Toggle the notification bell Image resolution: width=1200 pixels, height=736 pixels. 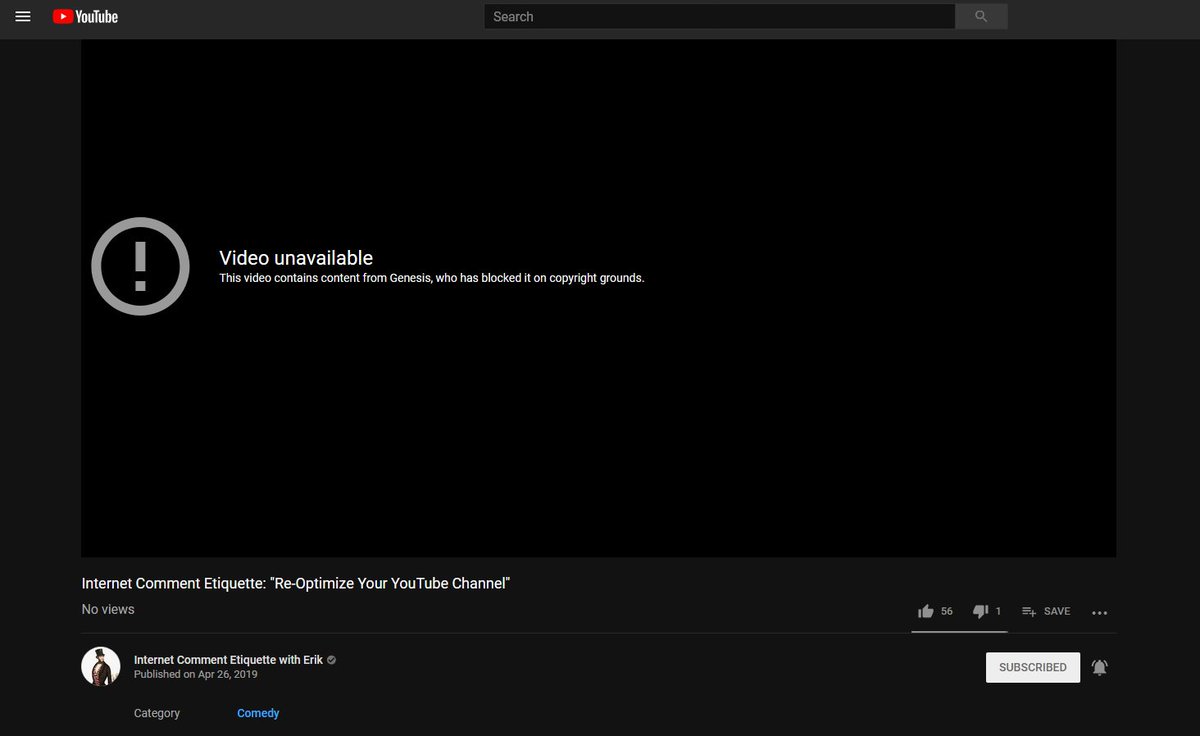click(1100, 667)
